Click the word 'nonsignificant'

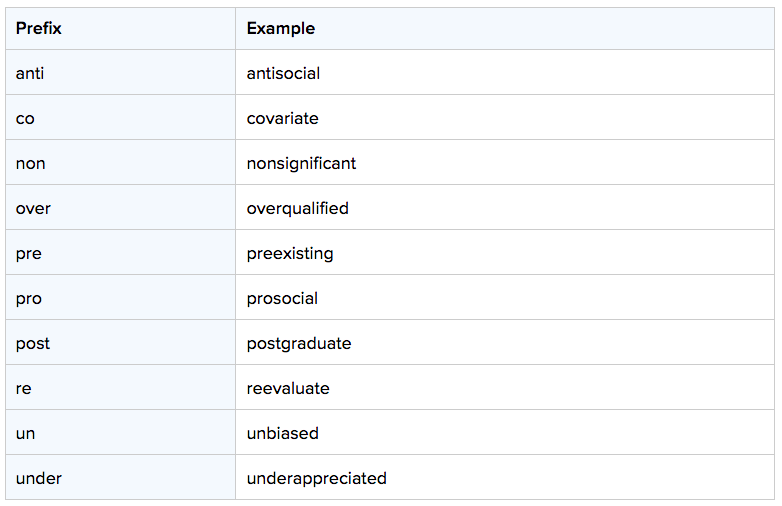(301, 164)
